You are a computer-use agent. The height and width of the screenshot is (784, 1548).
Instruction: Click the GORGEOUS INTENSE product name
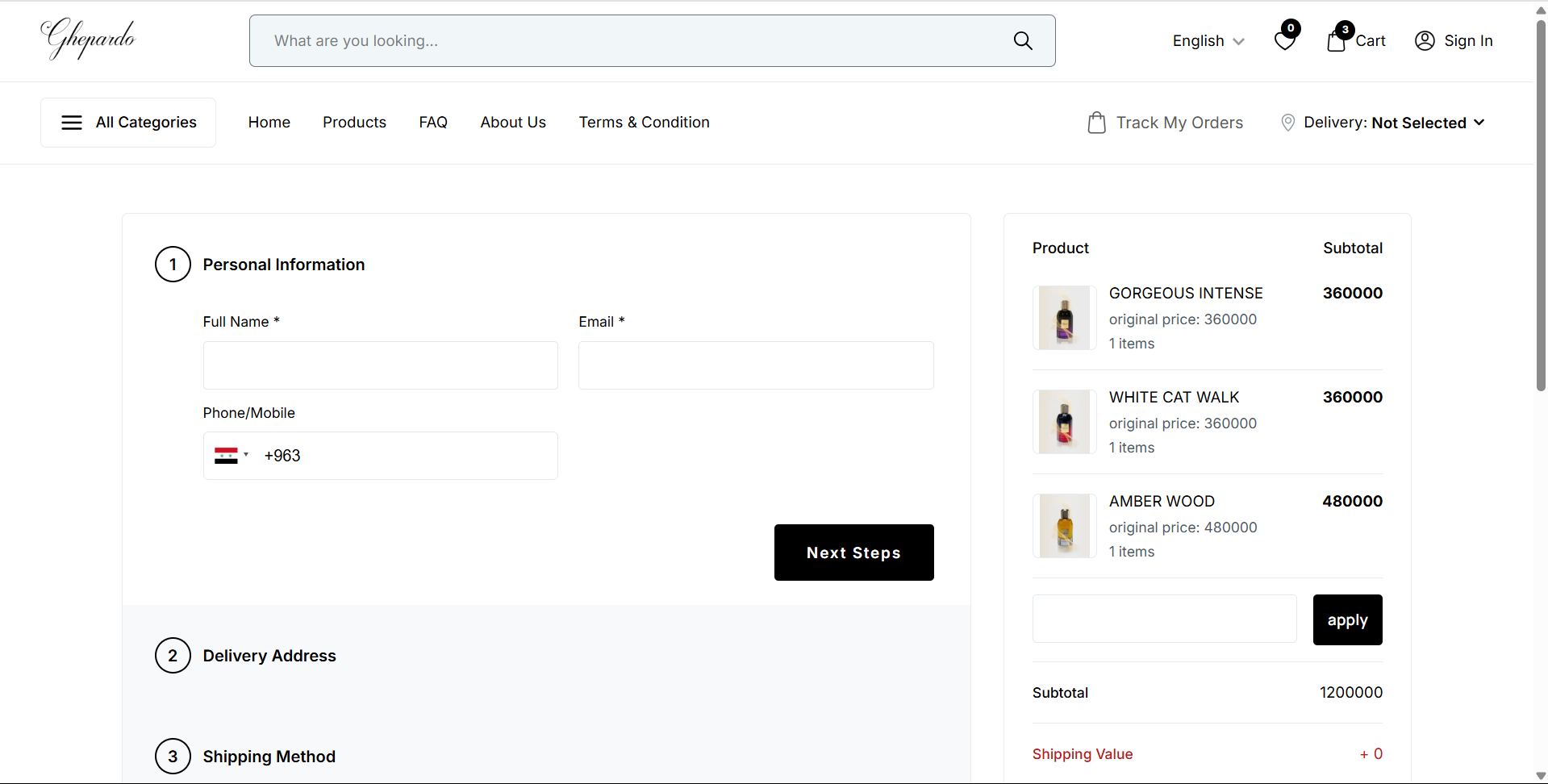pos(1186,294)
